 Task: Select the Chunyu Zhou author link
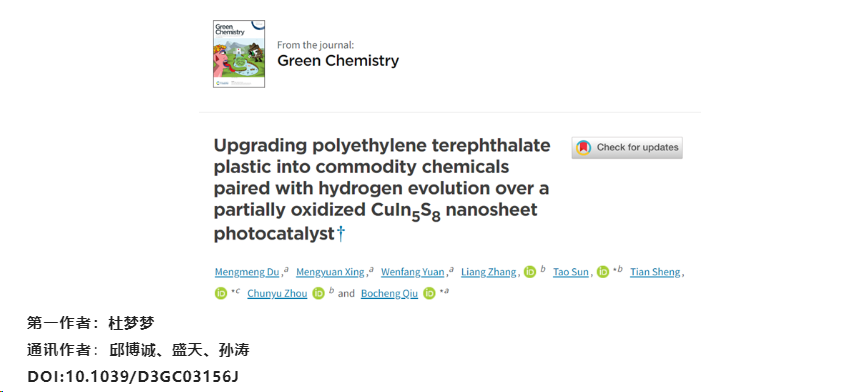pyautogui.click(x=277, y=294)
